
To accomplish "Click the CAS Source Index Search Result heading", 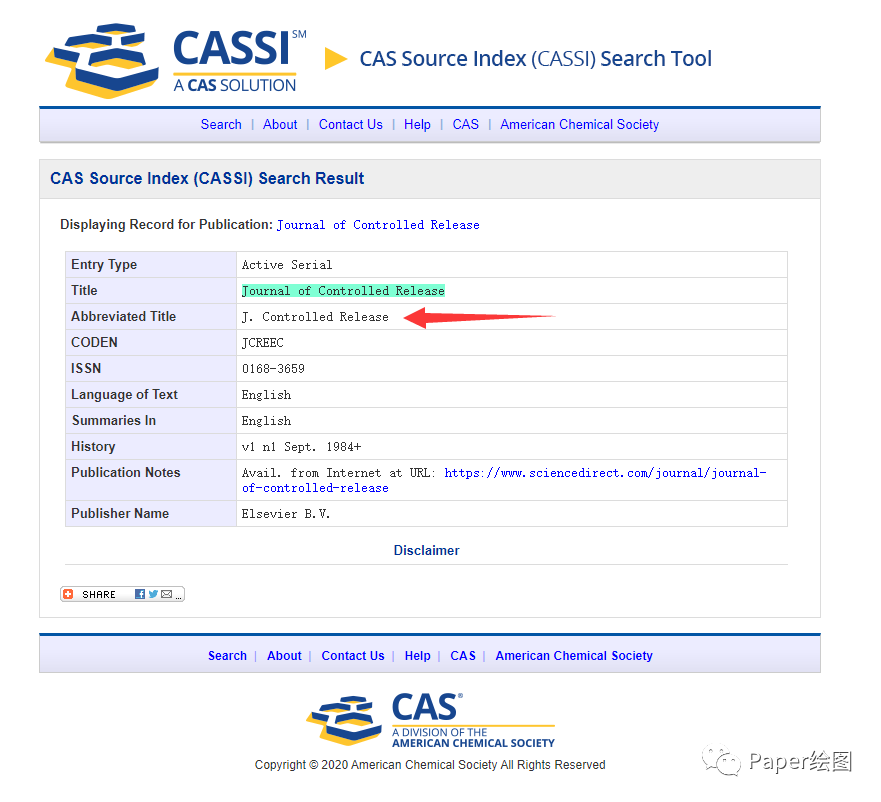I will 207,178.
